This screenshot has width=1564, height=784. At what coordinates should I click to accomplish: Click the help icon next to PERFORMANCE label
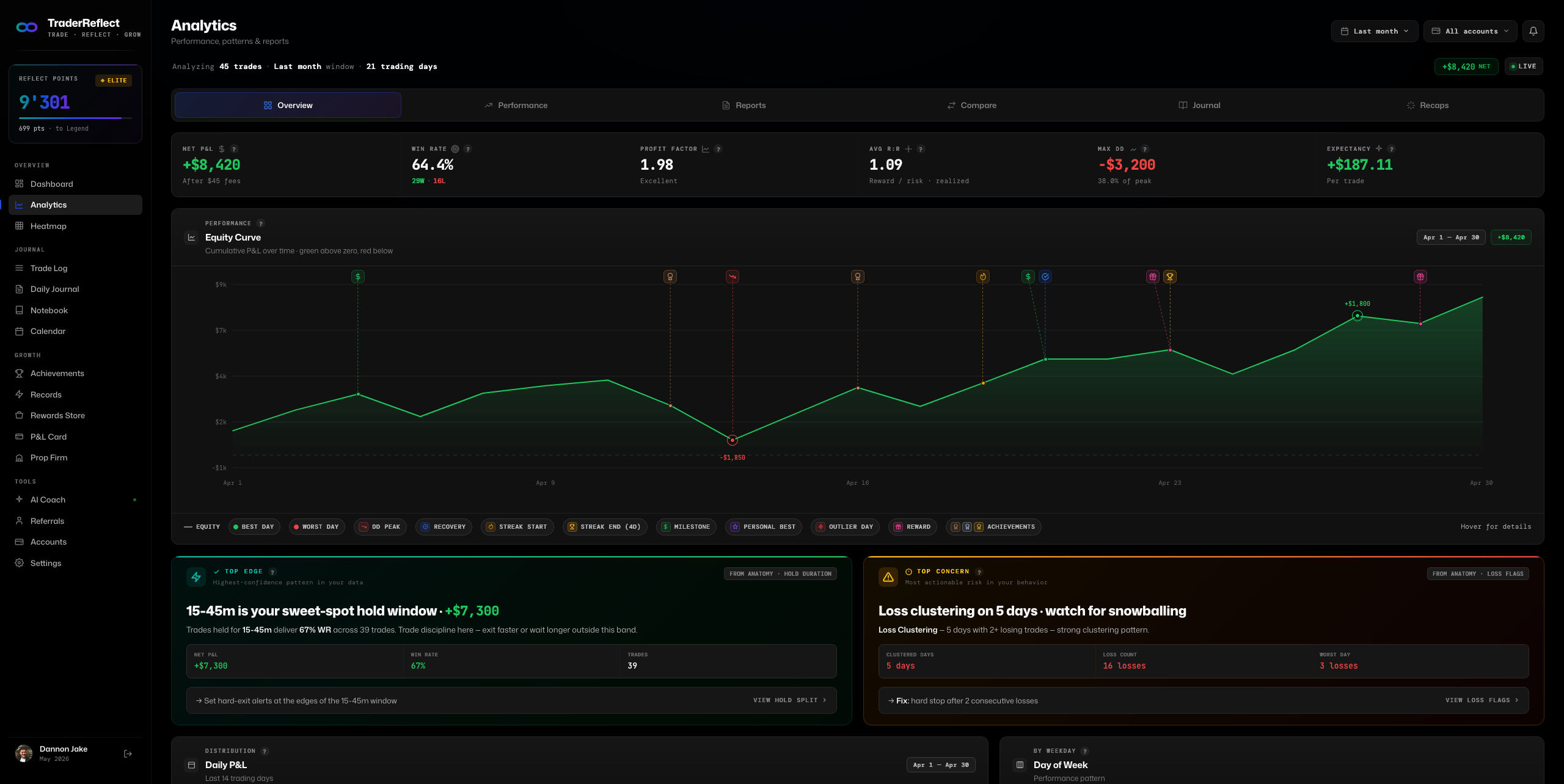[261, 223]
